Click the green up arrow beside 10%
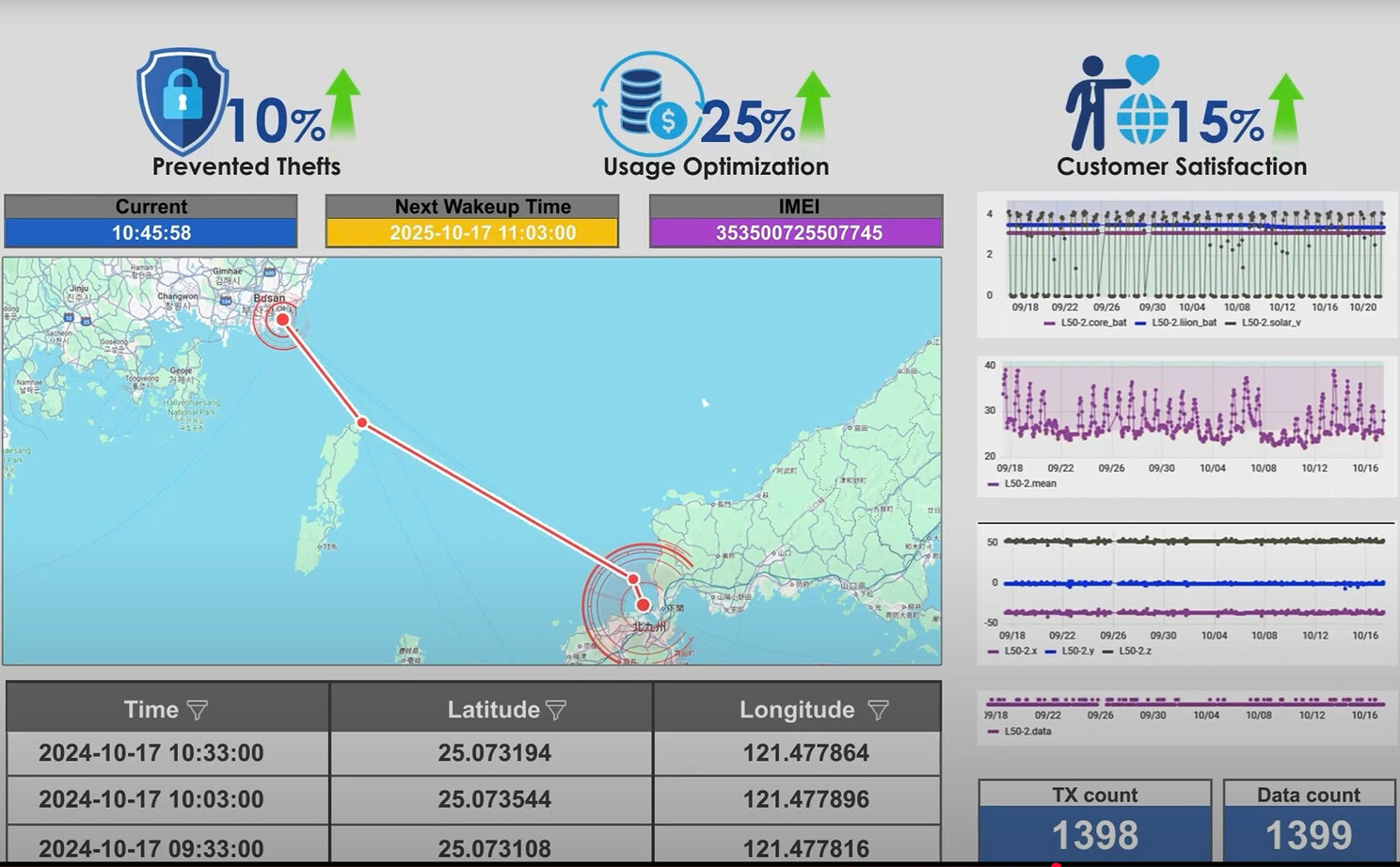The width and height of the screenshot is (1400, 867). (x=342, y=103)
